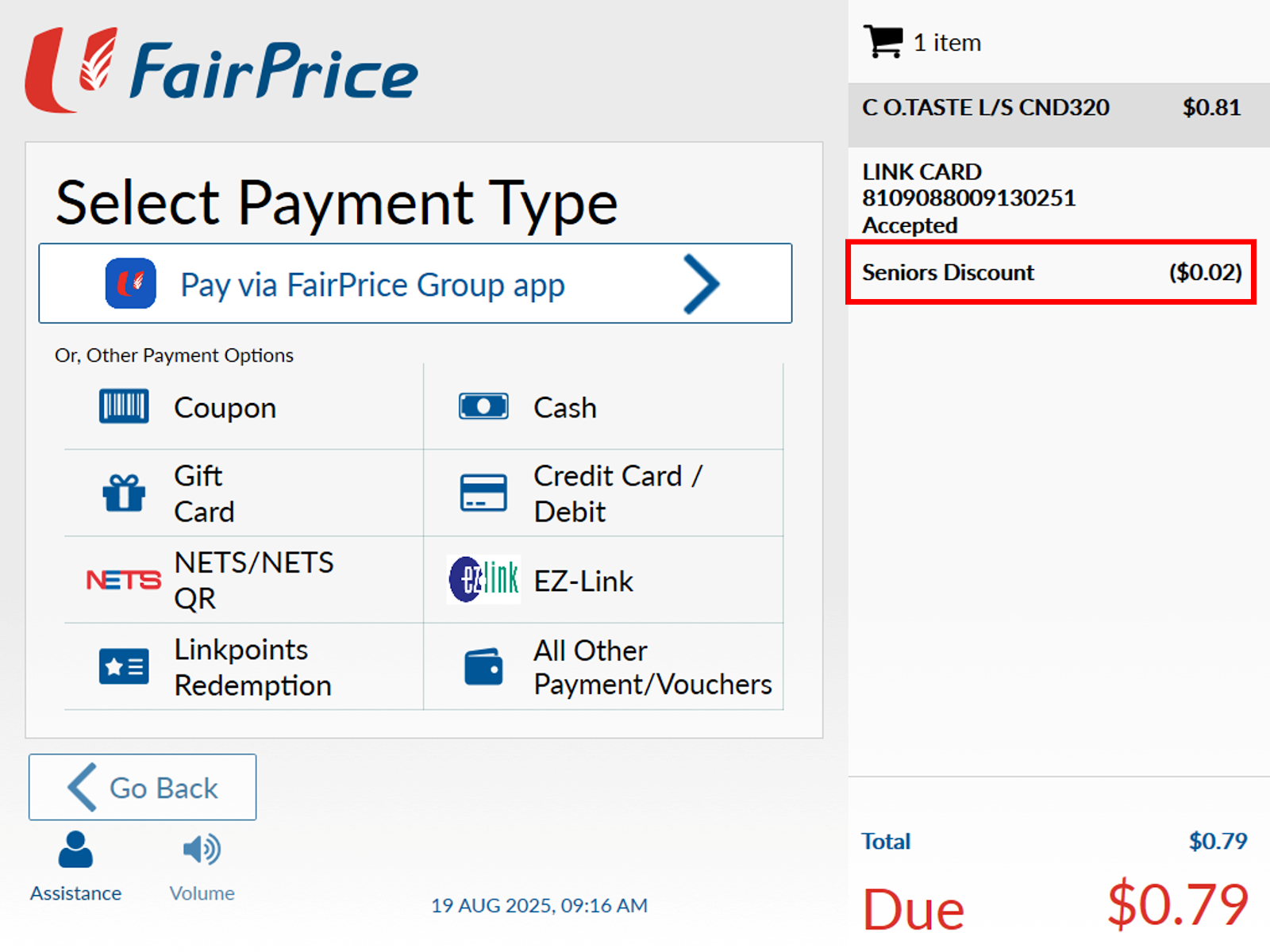Image resolution: width=1270 pixels, height=952 pixels.
Task: Click the wallet icon for other payments
Action: pos(483,666)
